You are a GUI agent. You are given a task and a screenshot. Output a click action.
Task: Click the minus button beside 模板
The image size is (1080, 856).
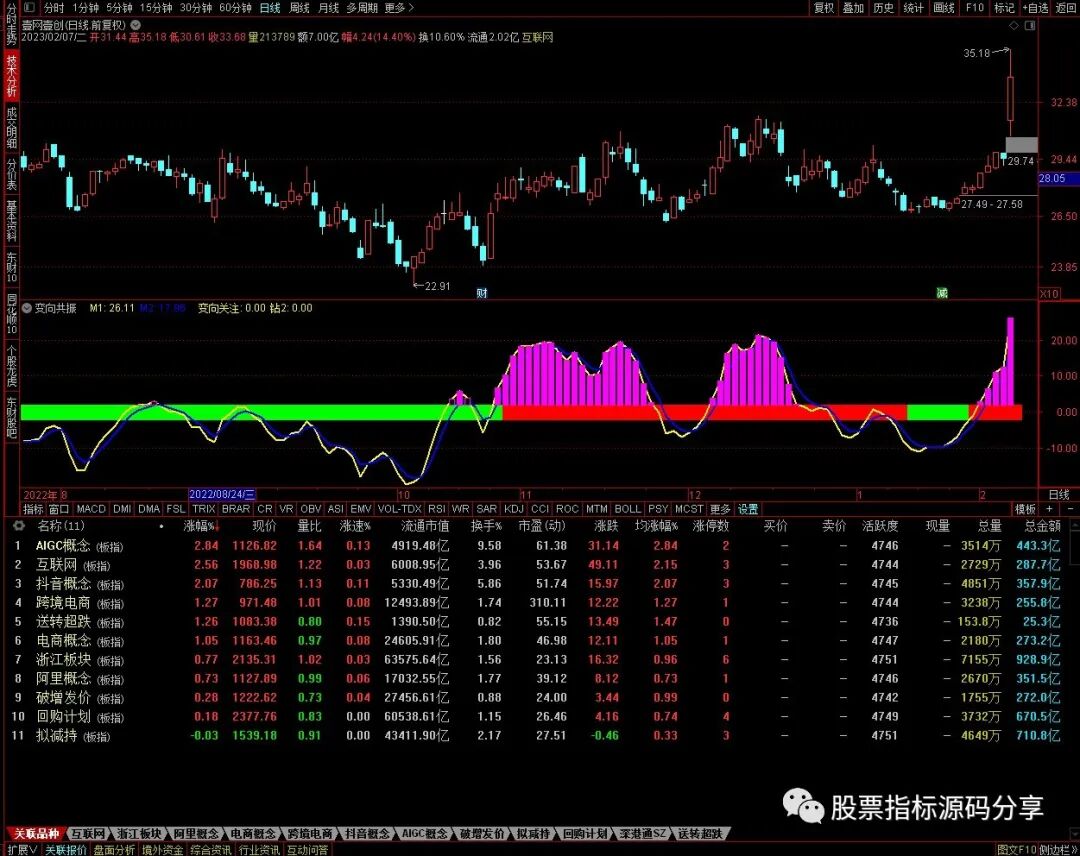click(x=1070, y=509)
